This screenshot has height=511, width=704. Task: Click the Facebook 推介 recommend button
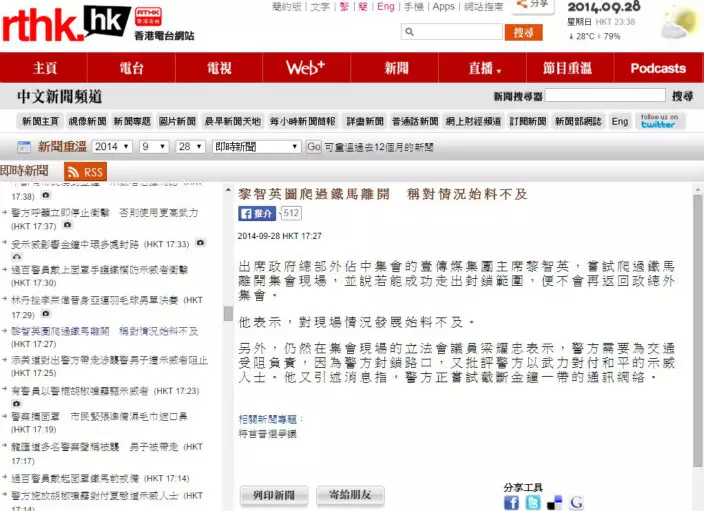click(257, 214)
